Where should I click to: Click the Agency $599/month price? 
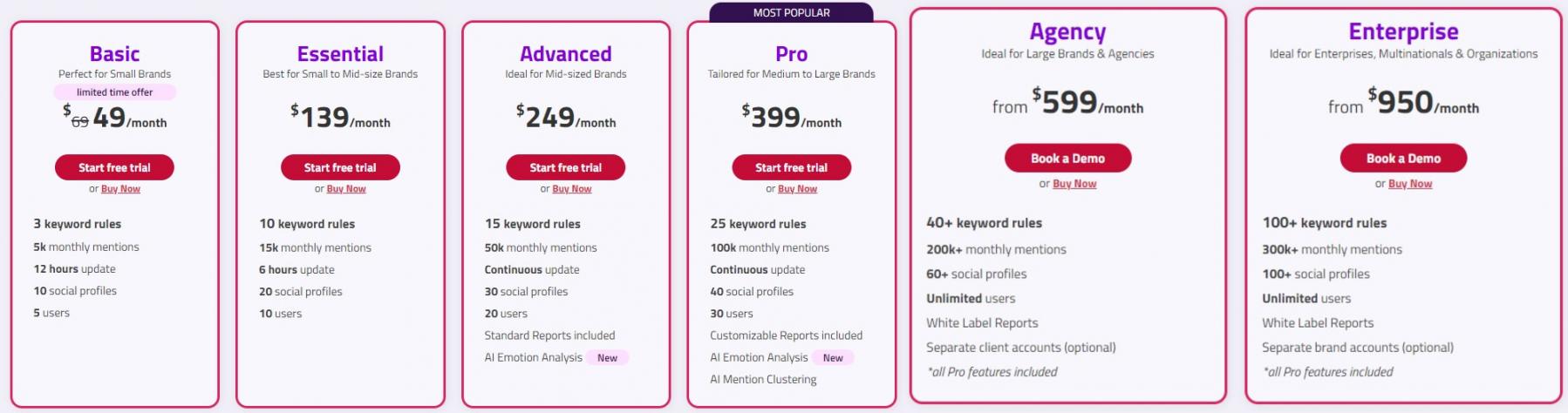pyautogui.click(x=1067, y=103)
